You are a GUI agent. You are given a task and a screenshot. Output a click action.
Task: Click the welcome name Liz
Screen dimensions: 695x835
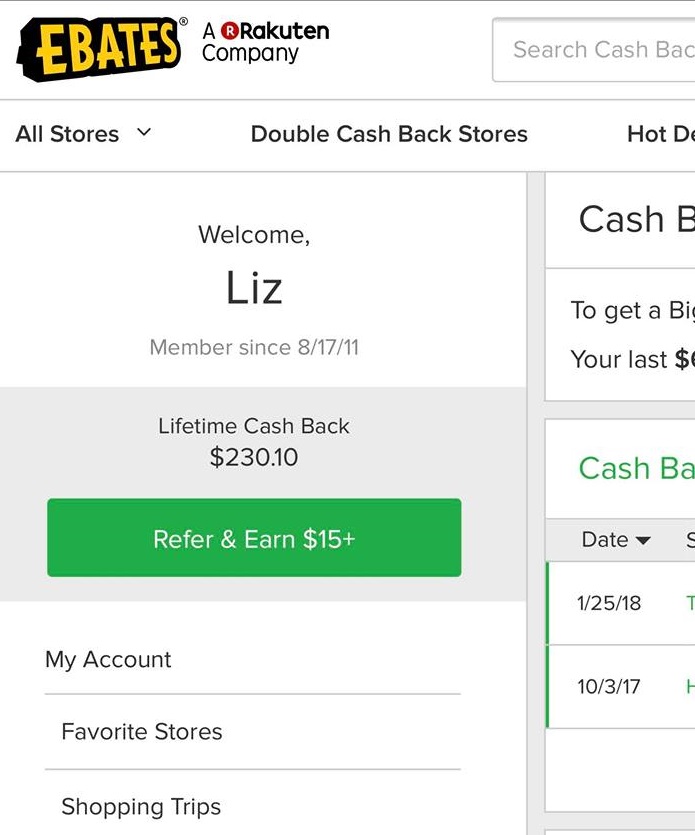[x=254, y=288]
